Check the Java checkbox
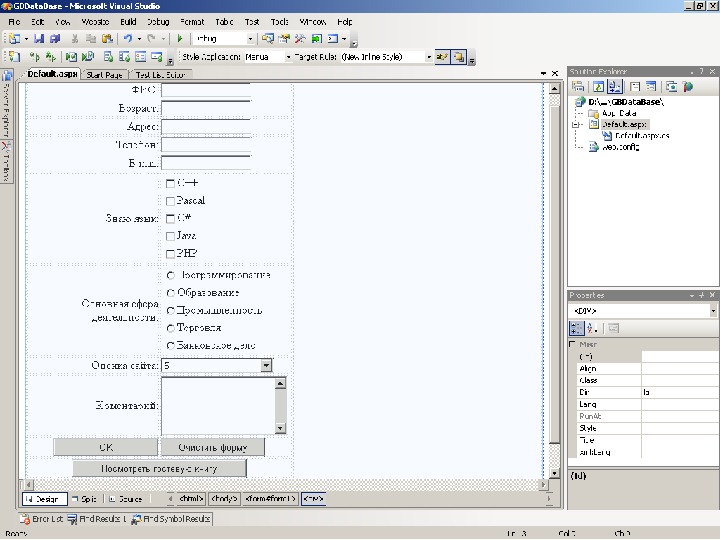The width and height of the screenshot is (720, 540). [x=170, y=235]
